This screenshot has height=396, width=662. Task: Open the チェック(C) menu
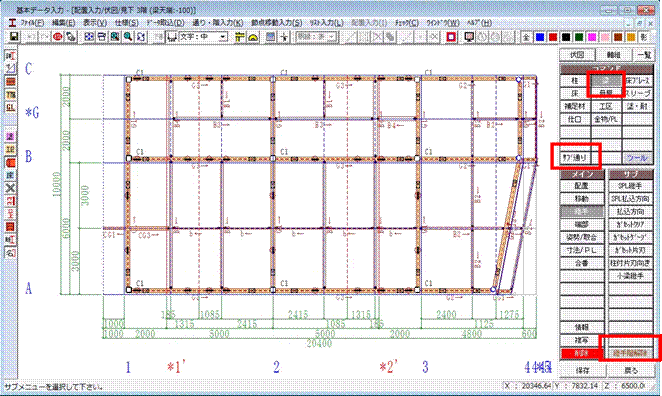[407, 23]
